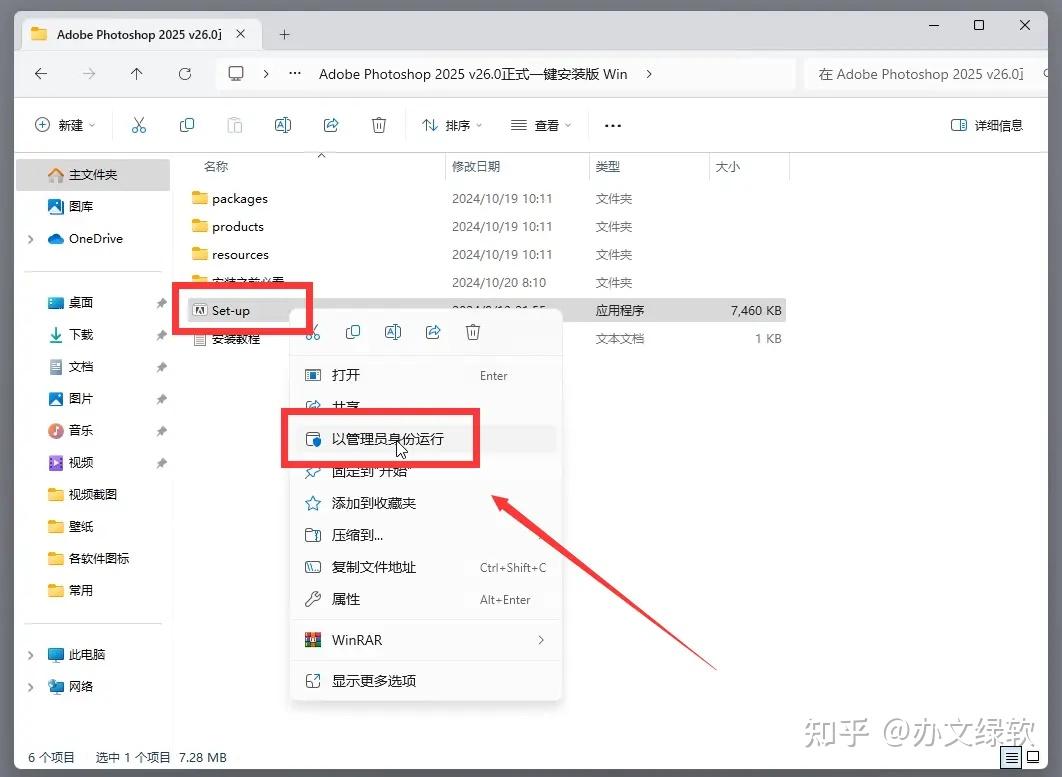
Task: Switch to details view at bottom right
Action: [1011, 758]
